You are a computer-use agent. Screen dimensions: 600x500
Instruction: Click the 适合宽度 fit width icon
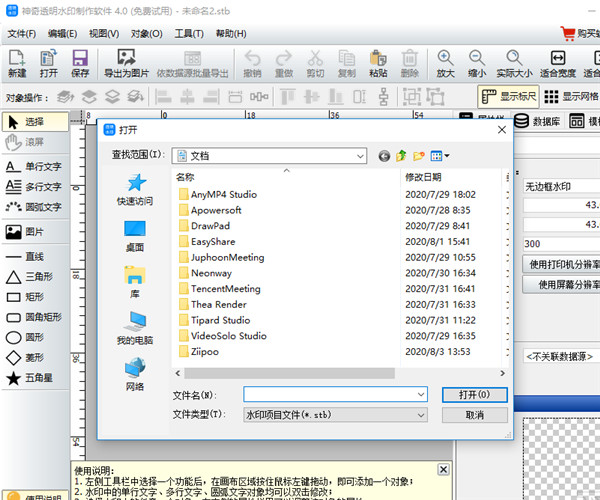(x=558, y=64)
